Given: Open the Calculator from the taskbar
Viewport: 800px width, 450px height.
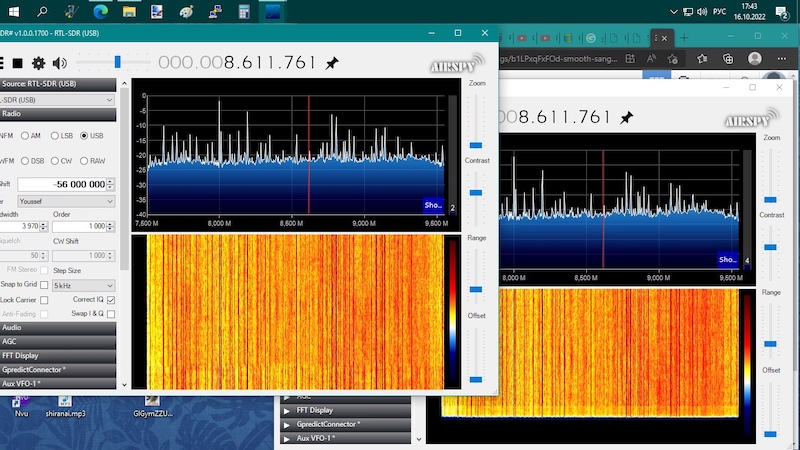Looking at the screenshot, I should pos(245,12).
